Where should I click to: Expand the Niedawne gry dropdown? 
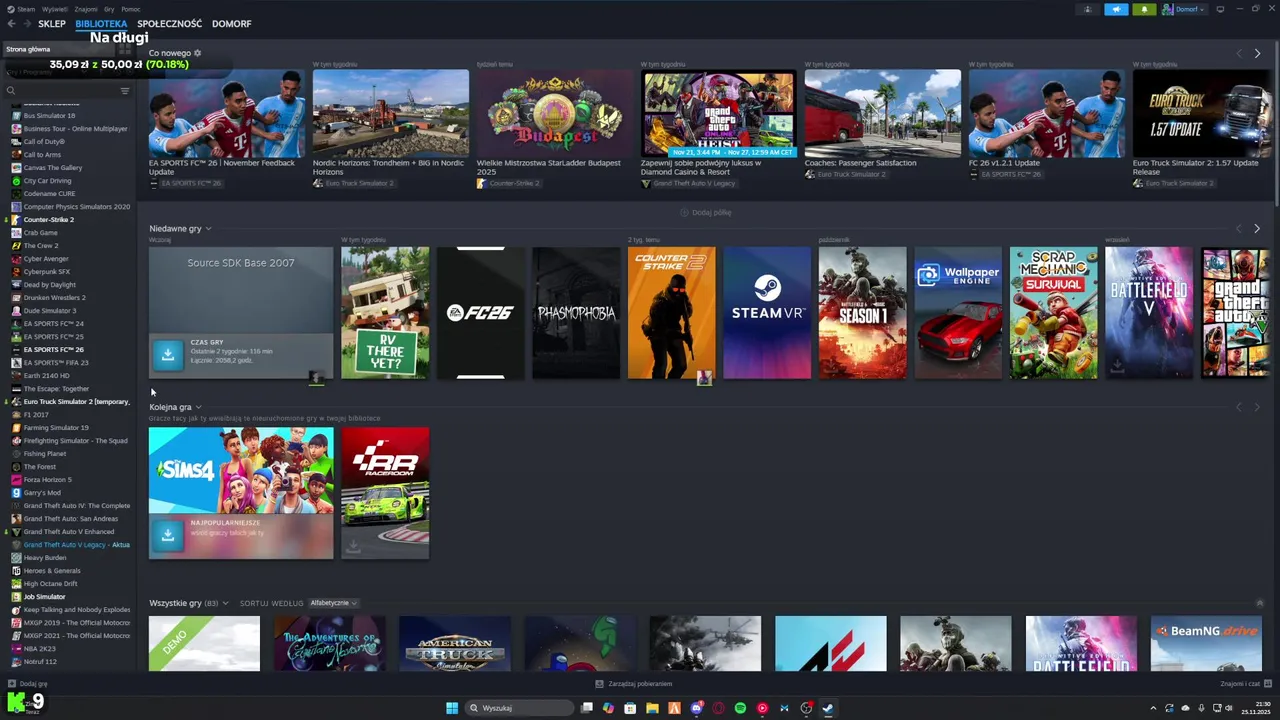208,229
